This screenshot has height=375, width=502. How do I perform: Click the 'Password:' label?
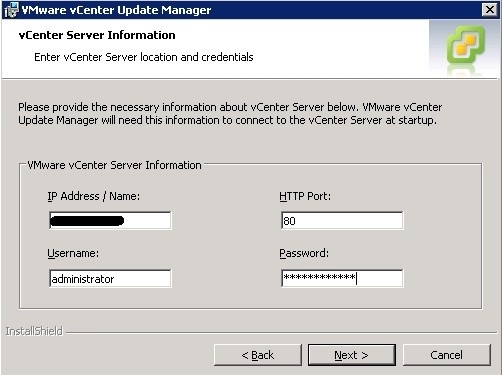[304, 253]
